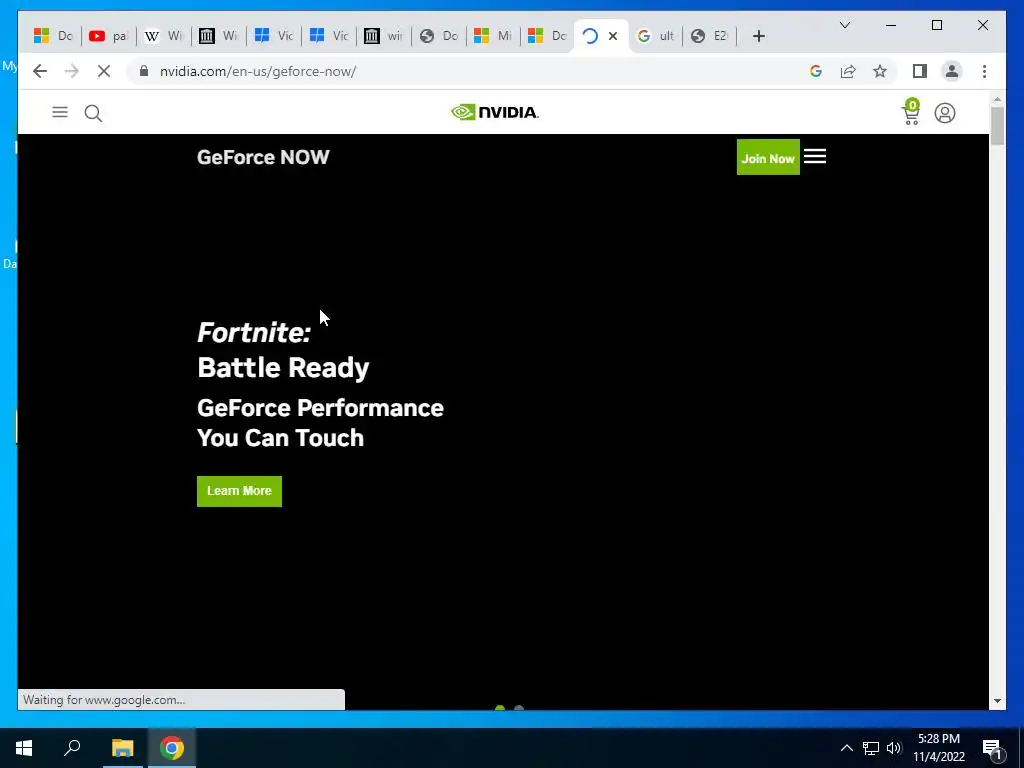Click the browser forward arrow
This screenshot has height=768, width=1024.
point(72,71)
